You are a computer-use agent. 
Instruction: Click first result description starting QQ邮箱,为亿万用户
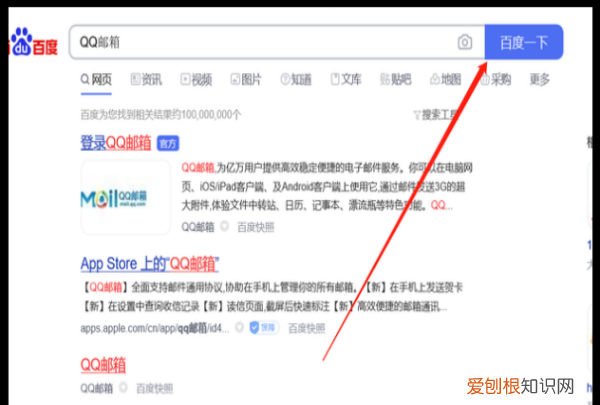point(327,187)
